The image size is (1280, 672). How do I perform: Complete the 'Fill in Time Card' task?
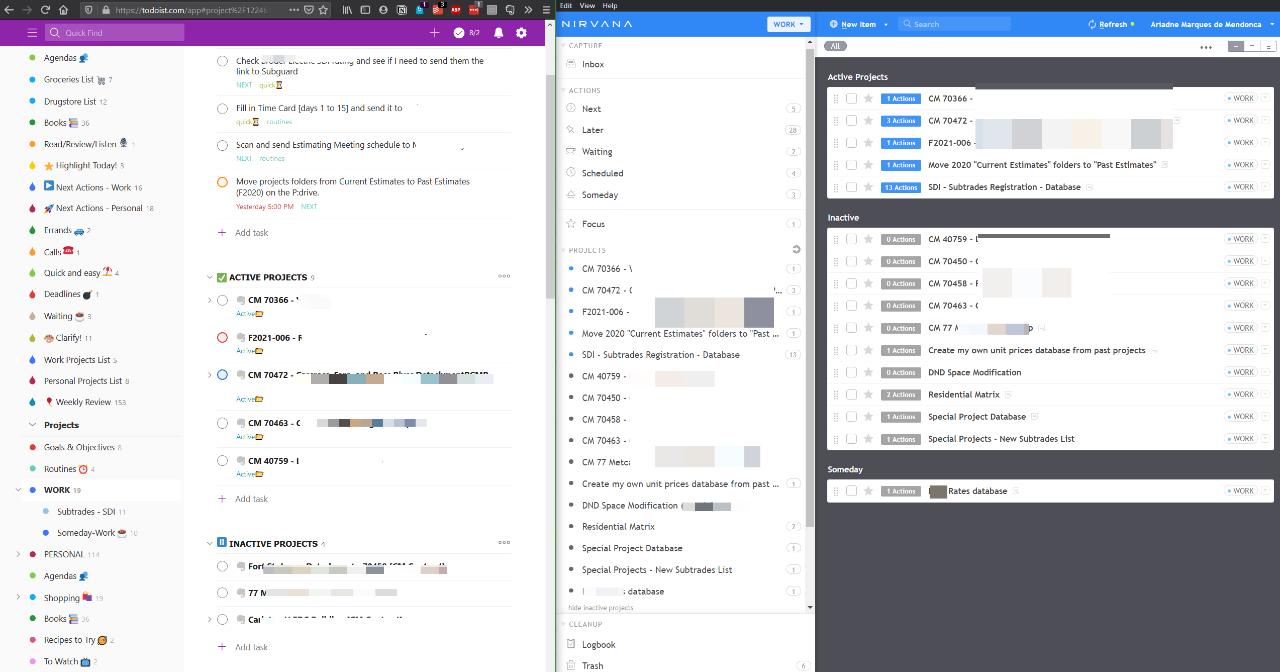click(222, 109)
